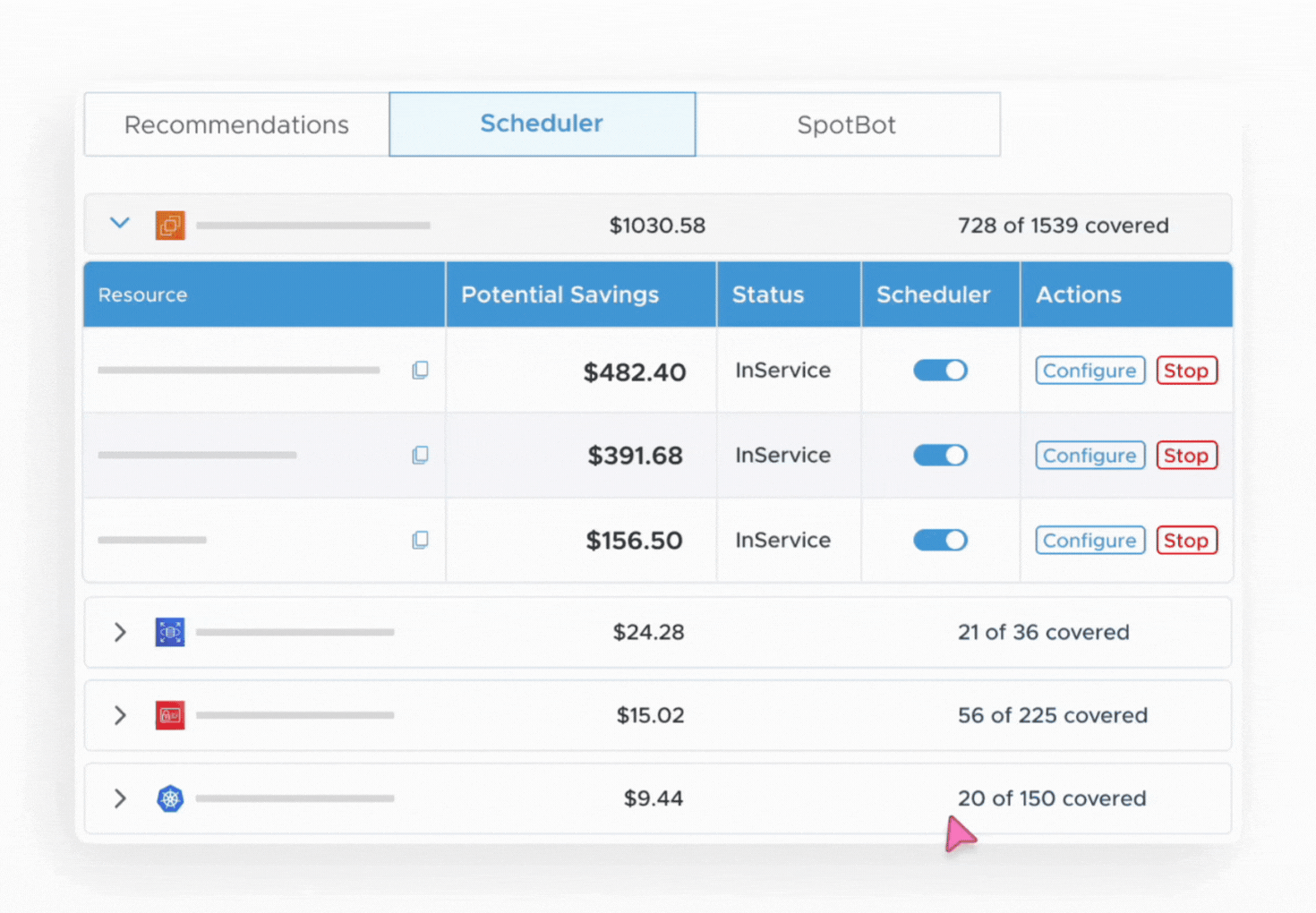Click the '728 of 1539 covered' text

tap(1064, 226)
